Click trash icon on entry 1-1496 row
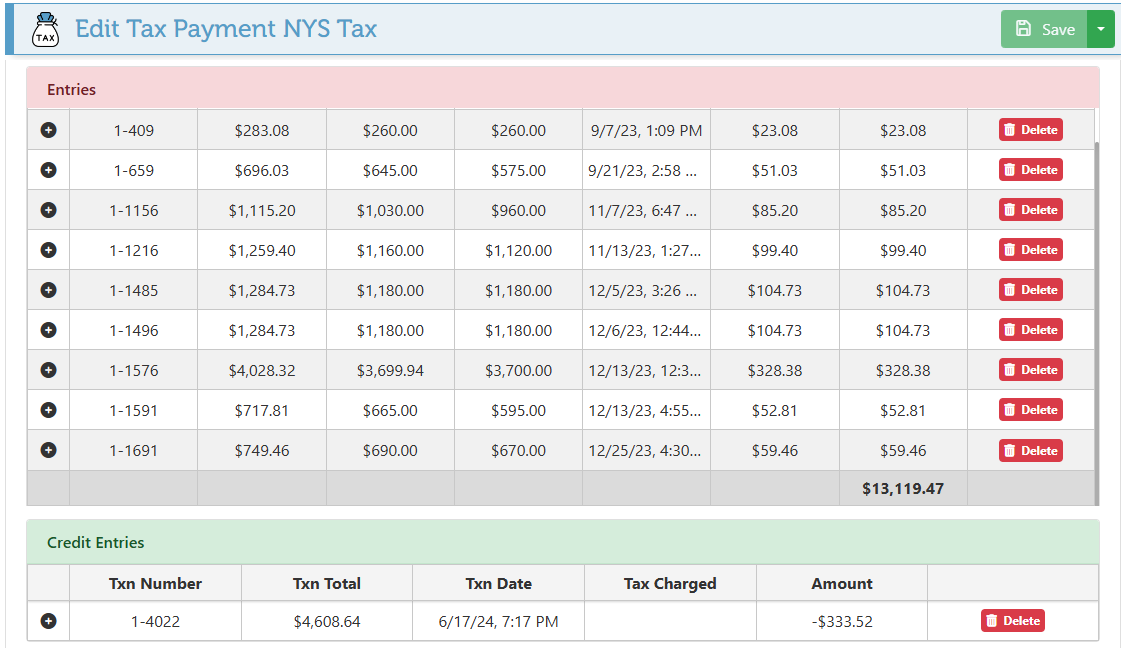Viewport: 1121px width, 648px height. click(x=1010, y=330)
